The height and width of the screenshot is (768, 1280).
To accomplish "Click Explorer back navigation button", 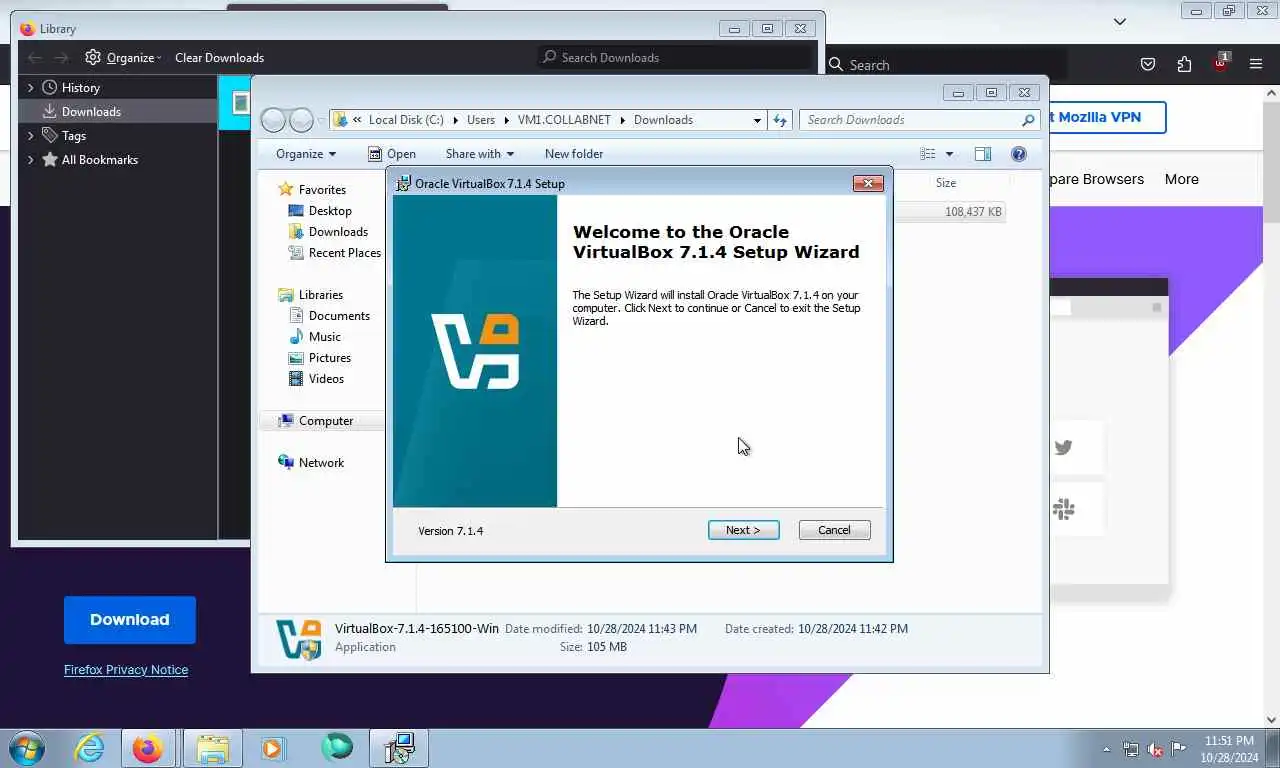I will tap(273, 120).
